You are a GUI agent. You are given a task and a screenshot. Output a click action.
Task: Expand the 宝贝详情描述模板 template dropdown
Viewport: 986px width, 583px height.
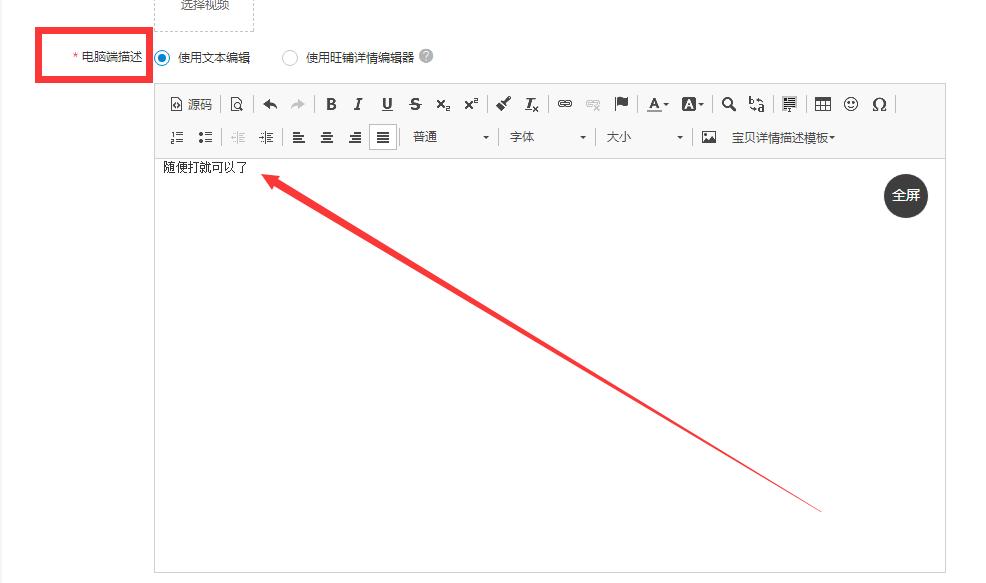click(x=783, y=138)
